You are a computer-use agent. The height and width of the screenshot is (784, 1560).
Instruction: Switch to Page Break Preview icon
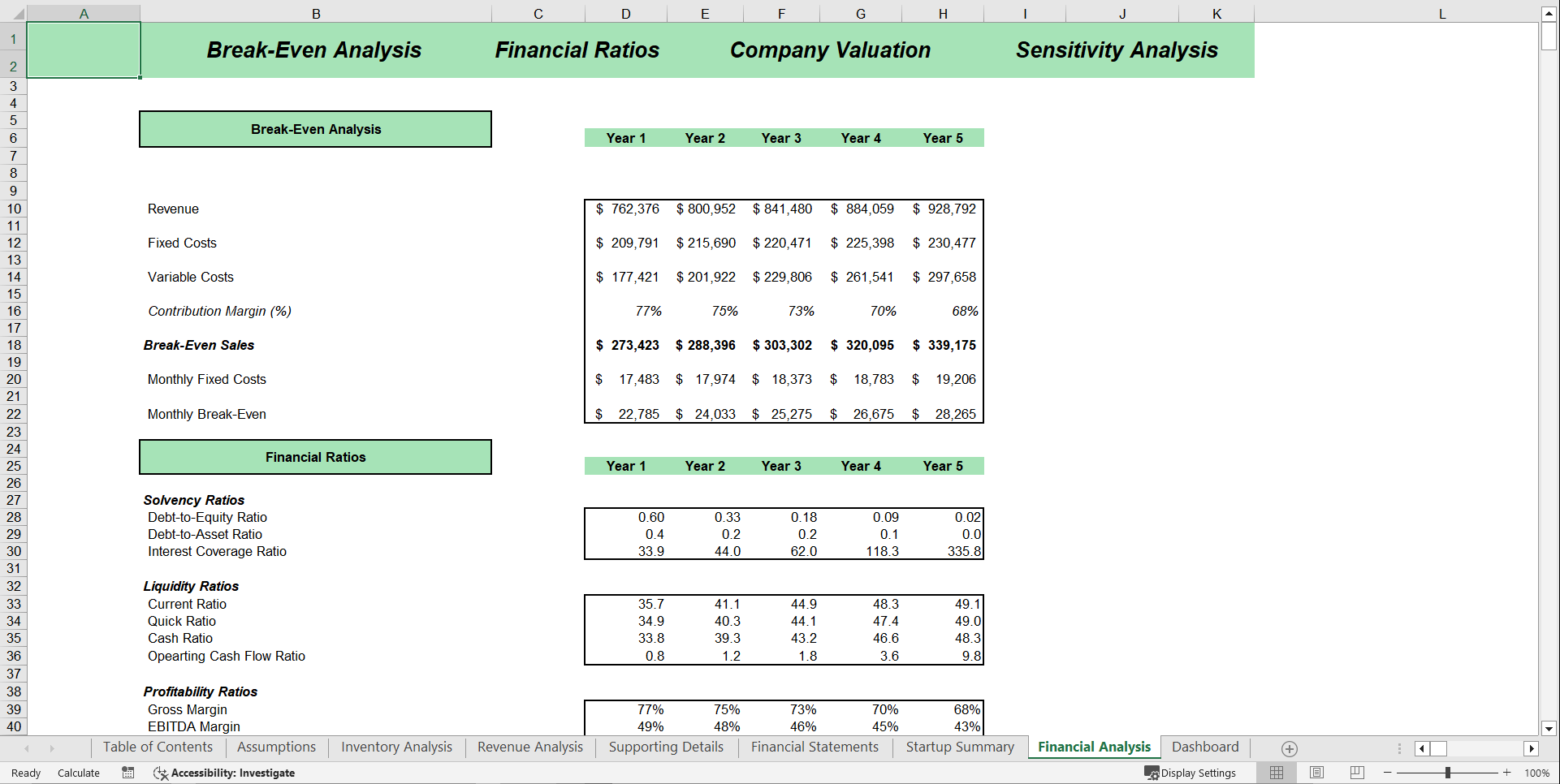[1356, 773]
